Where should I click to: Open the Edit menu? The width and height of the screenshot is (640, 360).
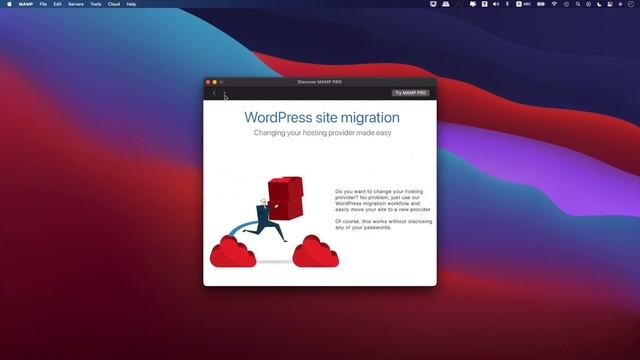(58, 4)
